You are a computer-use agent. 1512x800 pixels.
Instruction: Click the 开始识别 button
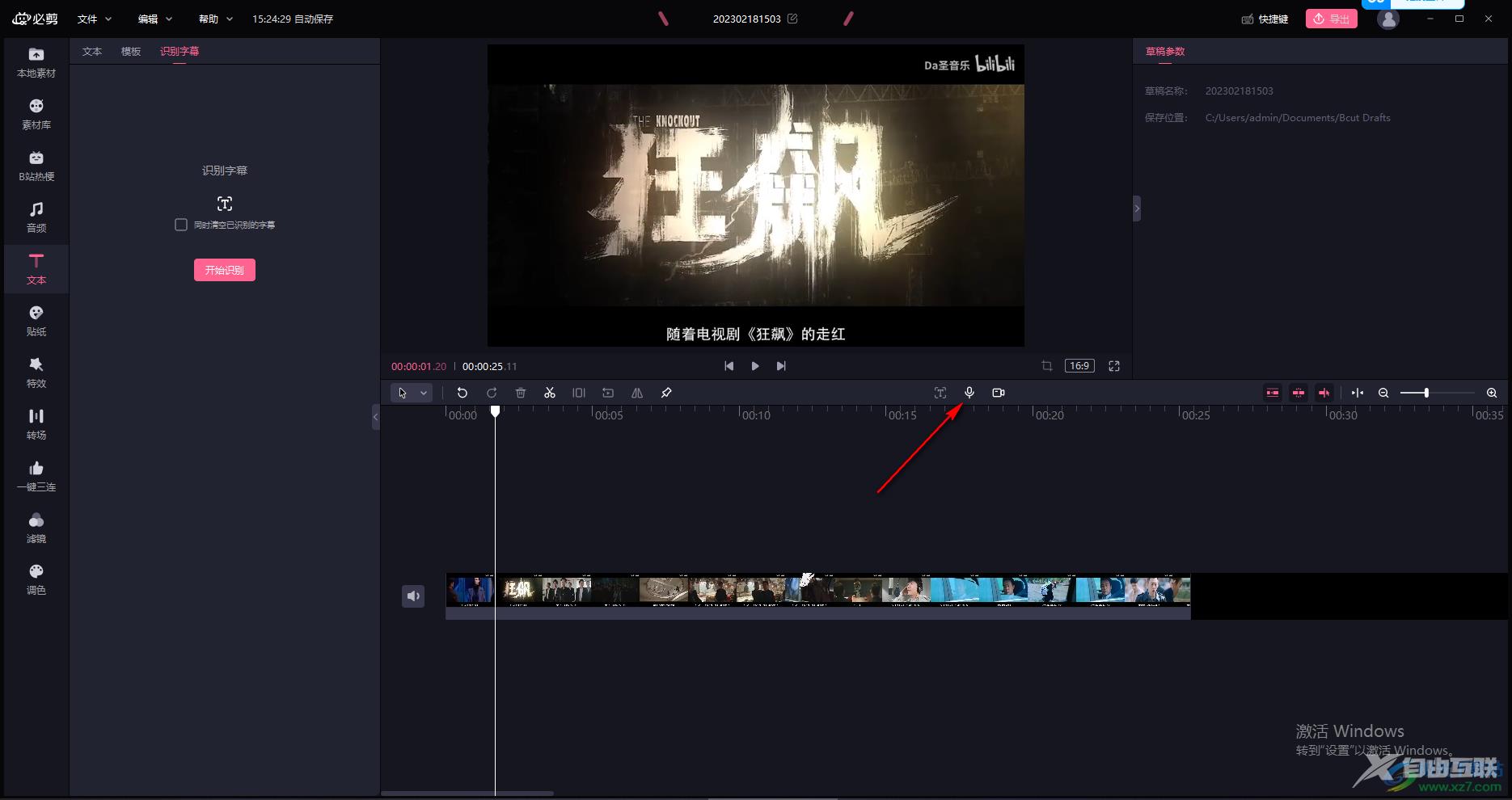[x=225, y=270]
